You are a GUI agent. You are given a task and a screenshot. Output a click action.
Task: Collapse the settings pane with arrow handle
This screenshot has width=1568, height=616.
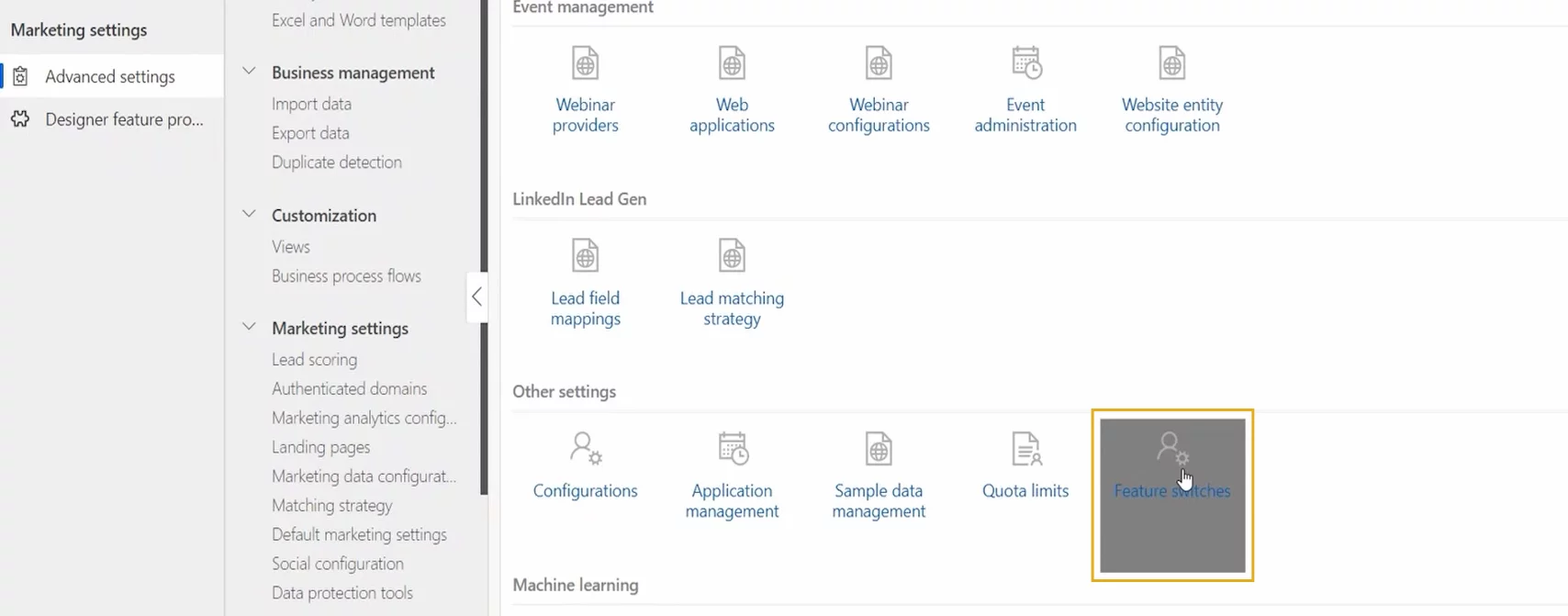click(476, 297)
